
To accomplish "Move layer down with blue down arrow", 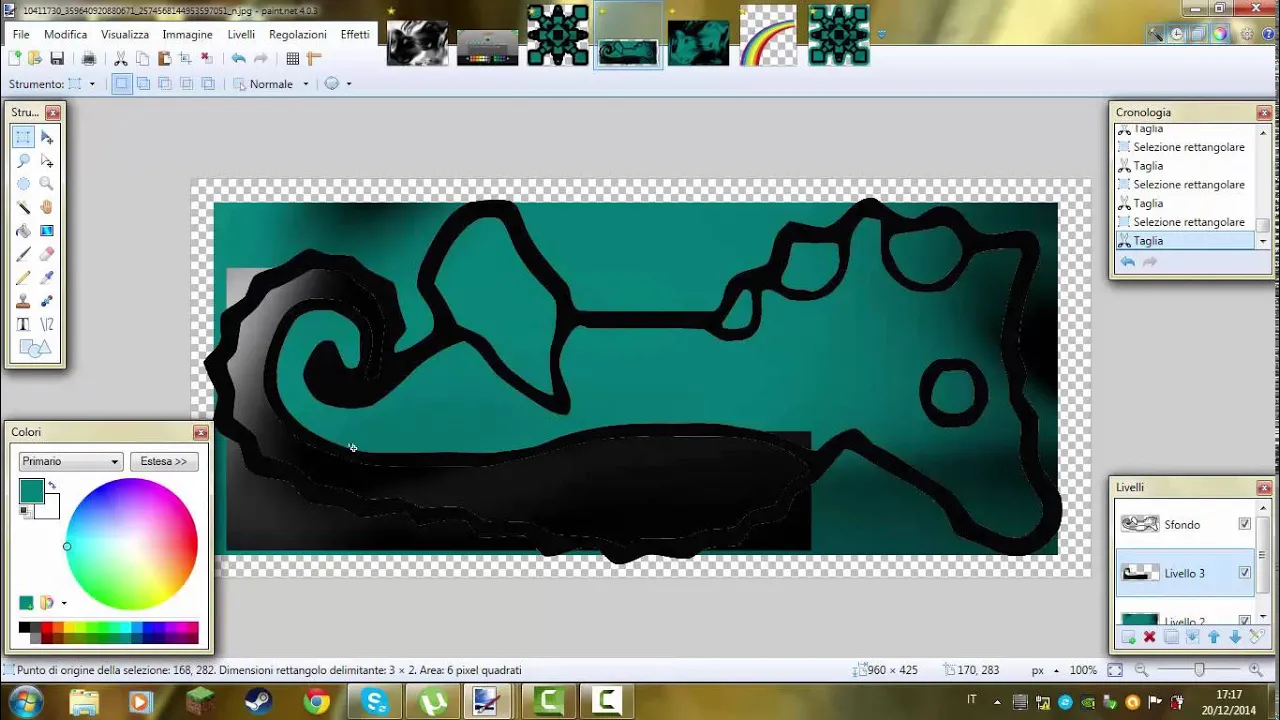I will pos(1235,637).
